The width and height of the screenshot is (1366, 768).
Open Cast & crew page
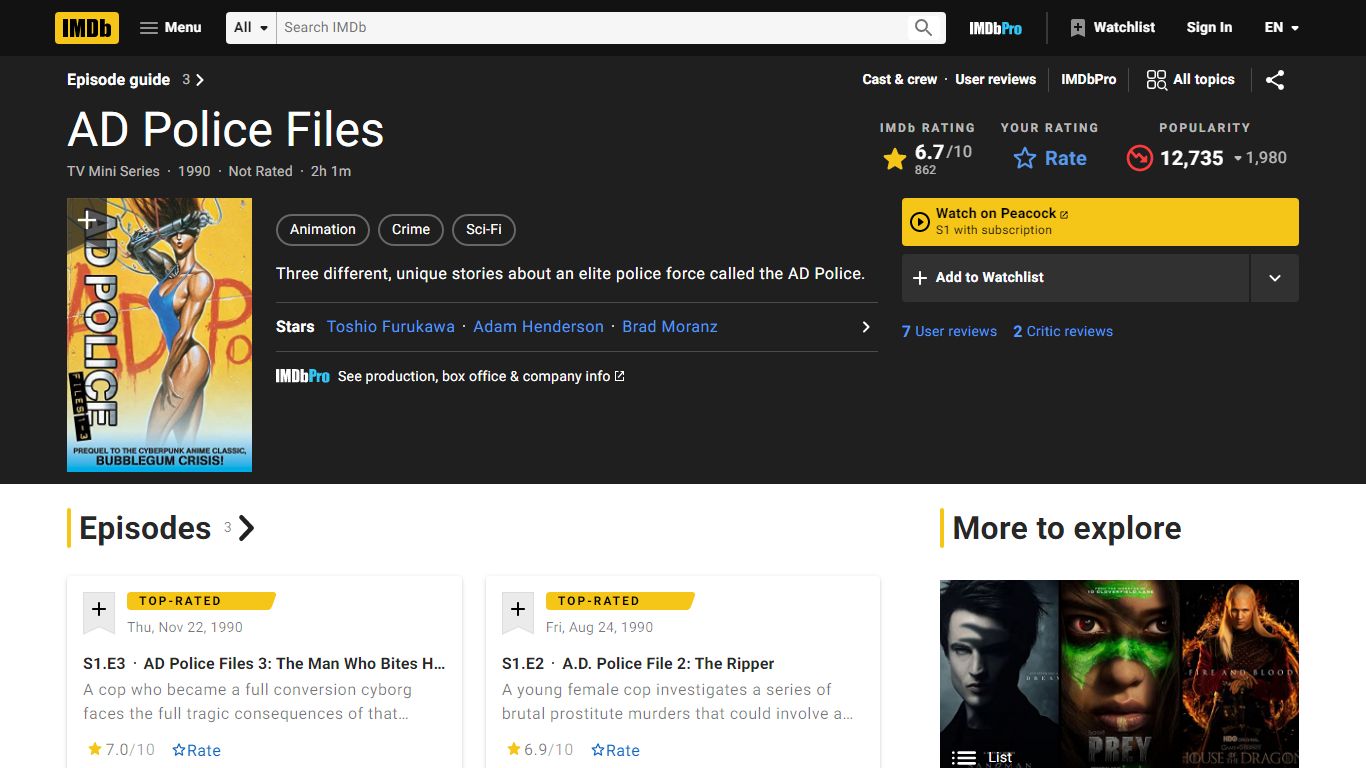(900, 80)
